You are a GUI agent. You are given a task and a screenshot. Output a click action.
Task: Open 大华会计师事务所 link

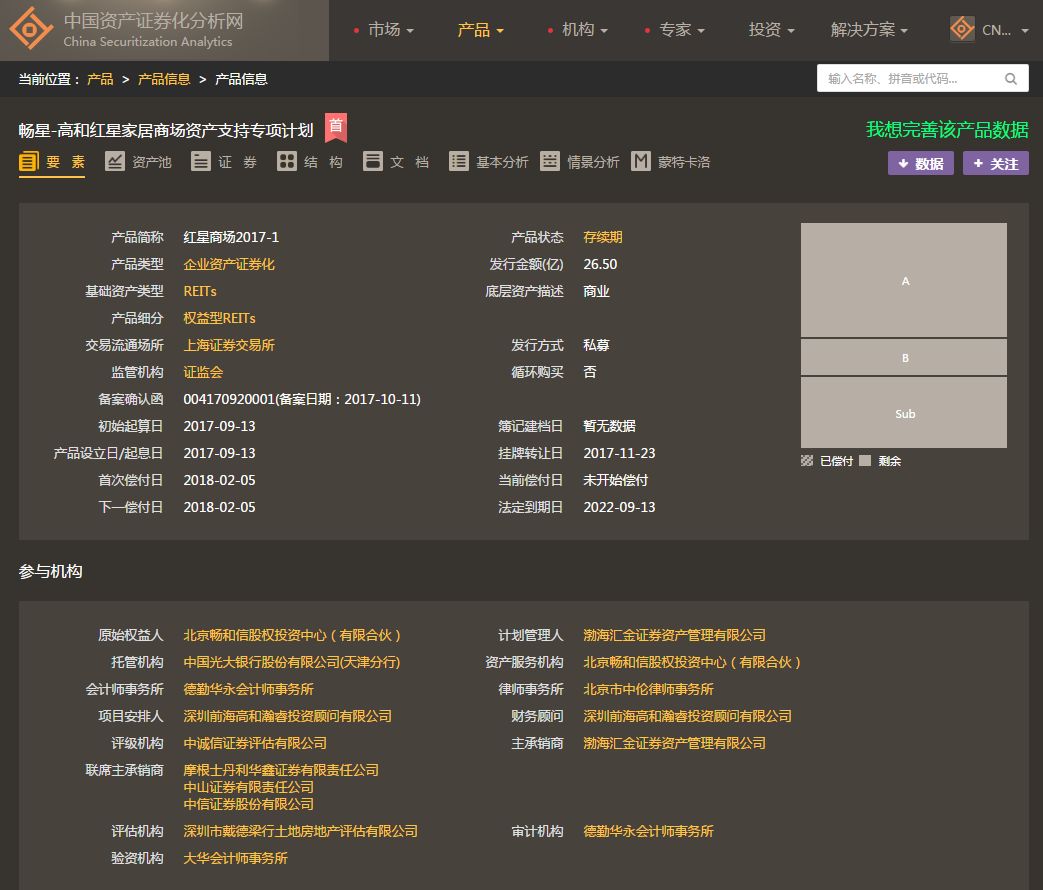click(235, 858)
